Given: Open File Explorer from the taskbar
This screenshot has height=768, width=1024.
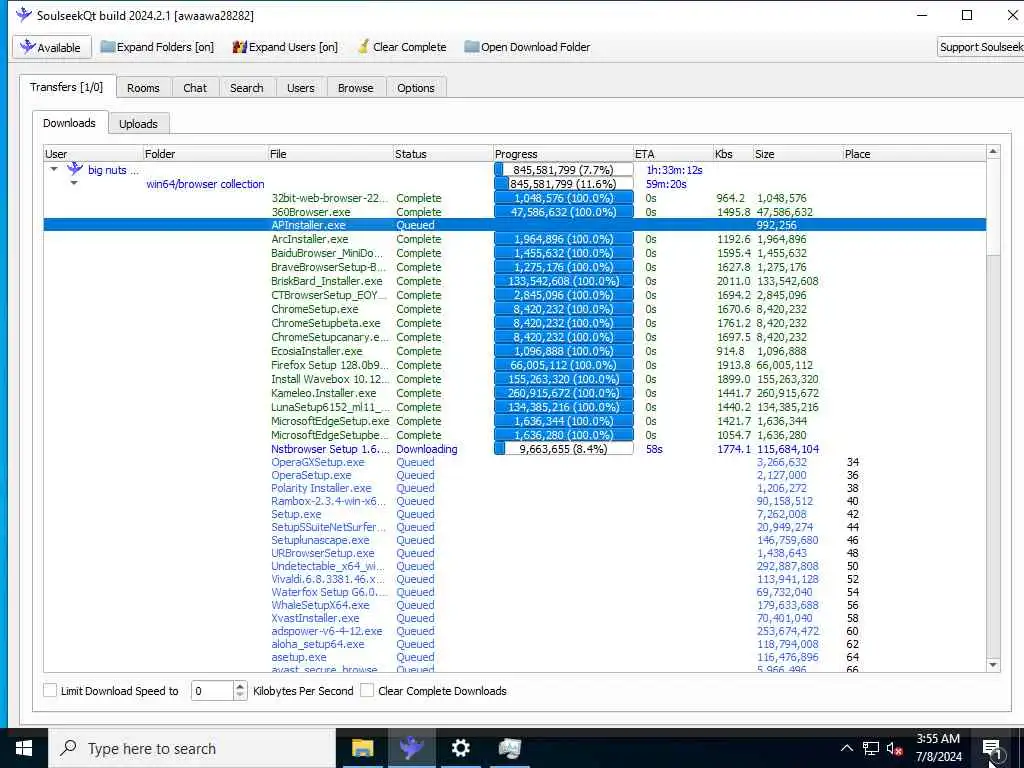Looking at the screenshot, I should 362,748.
